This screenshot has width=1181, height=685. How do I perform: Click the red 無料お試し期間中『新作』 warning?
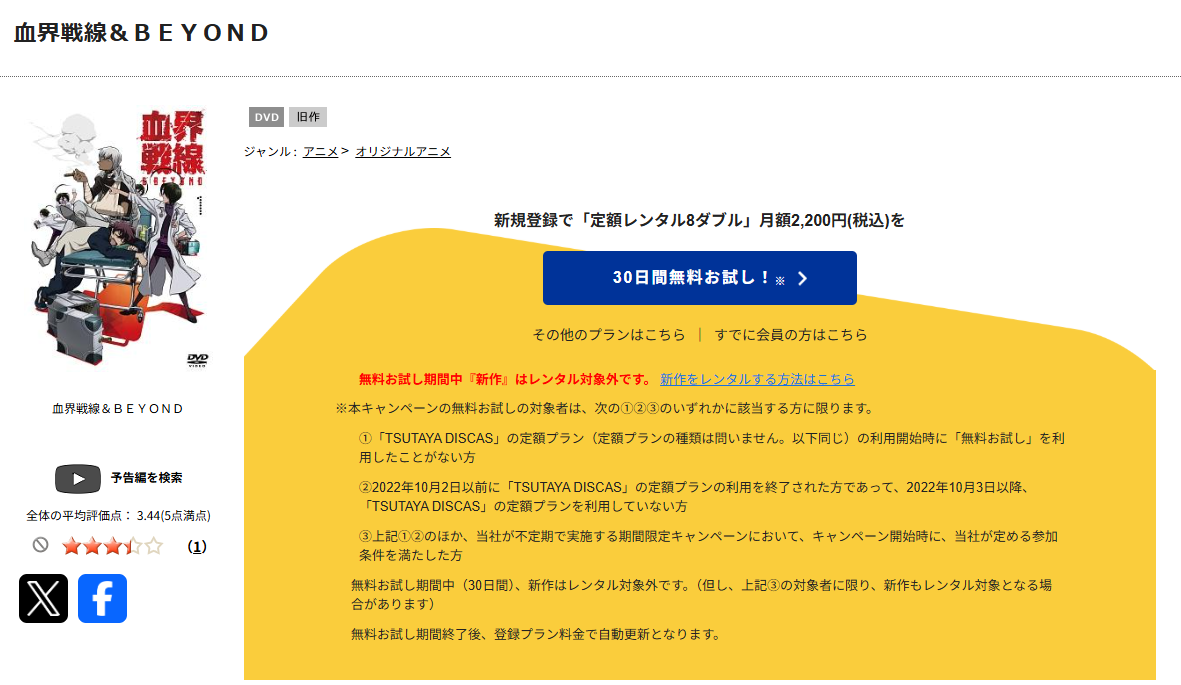pyautogui.click(x=505, y=379)
